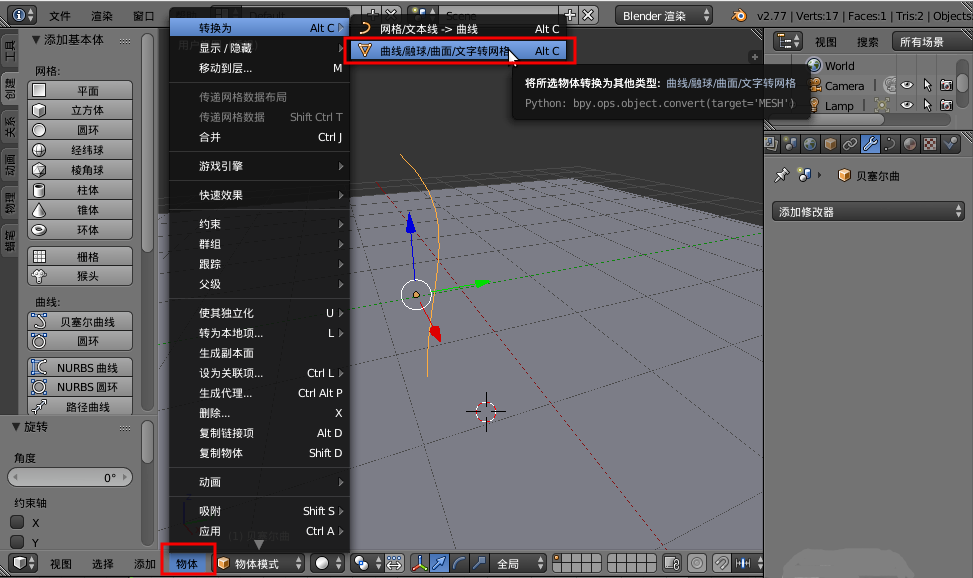Viewport: 973px width, 578px height.
Task: Click 搜索 in the Outliner header
Action: (869, 42)
